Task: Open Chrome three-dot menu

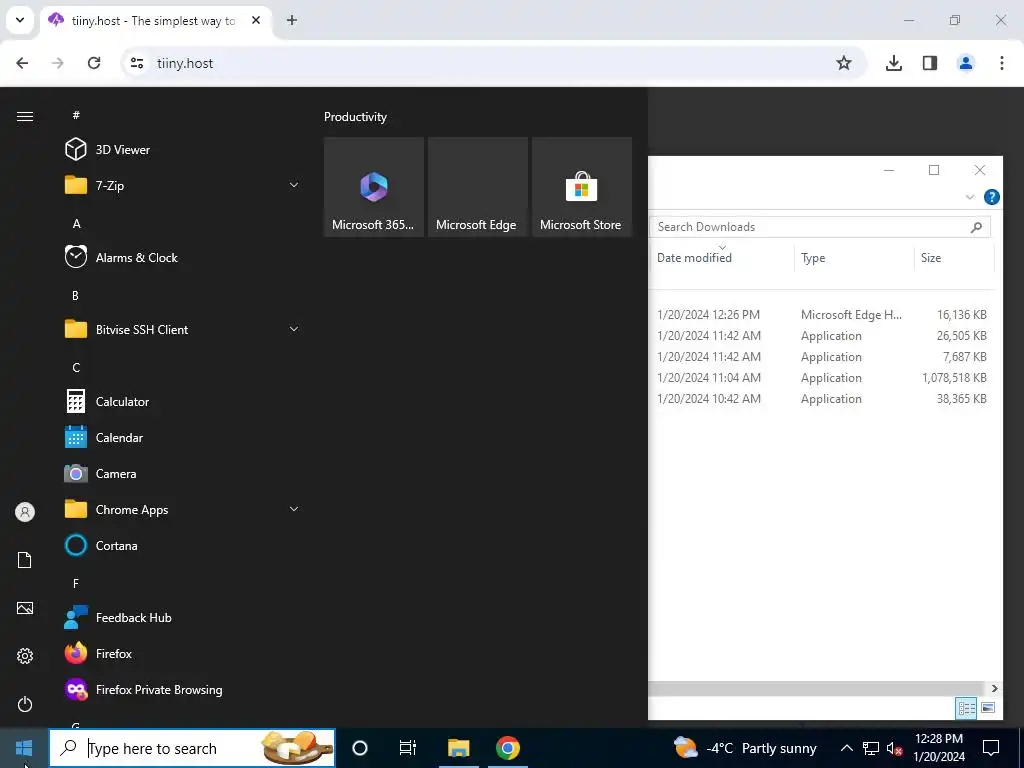Action: (x=1001, y=63)
